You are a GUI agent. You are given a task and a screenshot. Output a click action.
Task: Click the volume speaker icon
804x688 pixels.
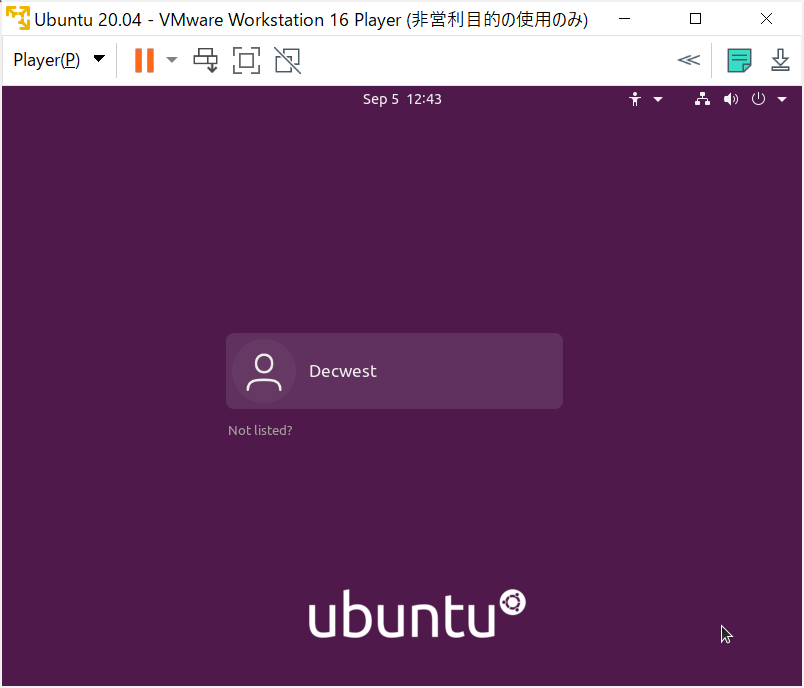[731, 99]
